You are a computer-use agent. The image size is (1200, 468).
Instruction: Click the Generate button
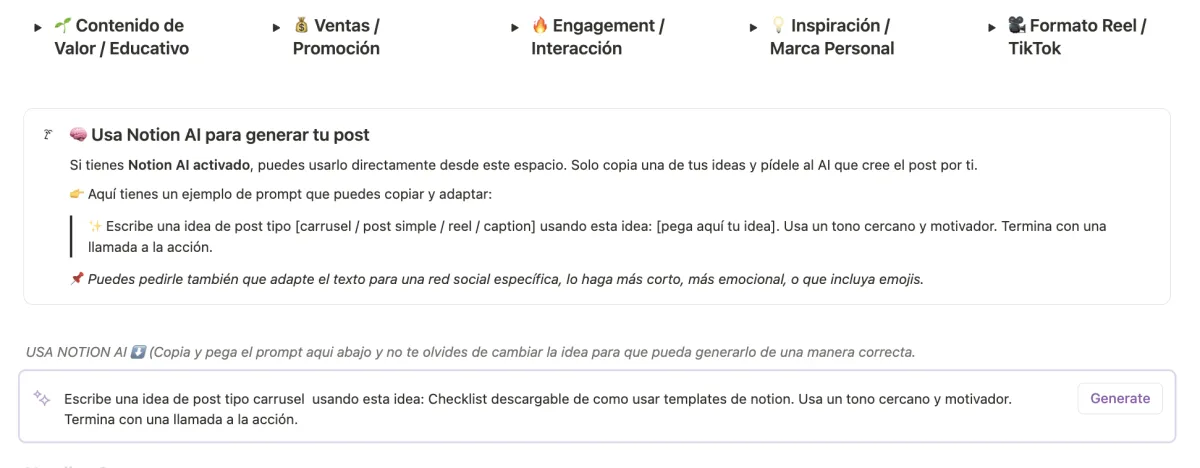[x=1120, y=398]
